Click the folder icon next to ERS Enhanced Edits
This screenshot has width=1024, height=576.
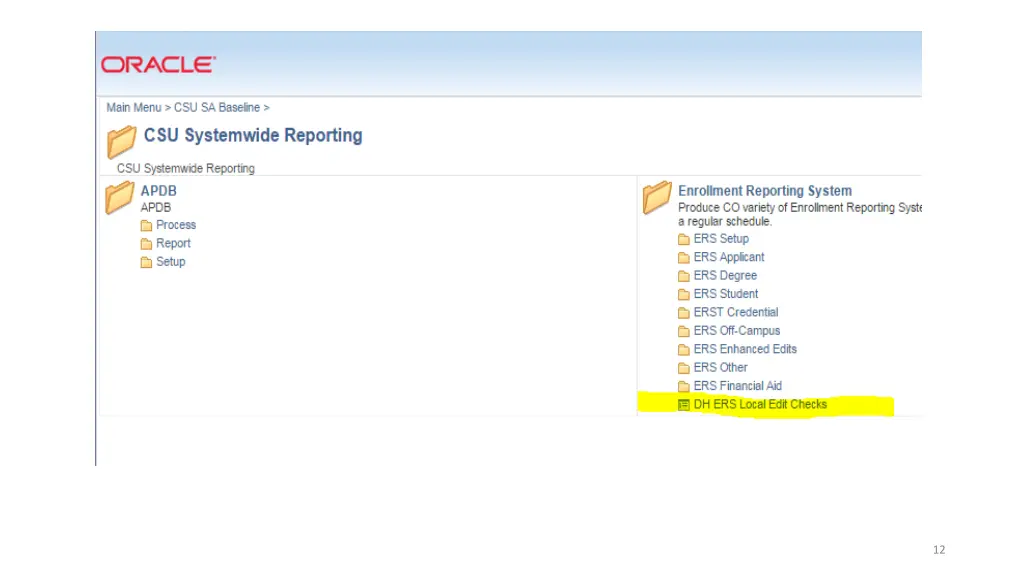[684, 349]
